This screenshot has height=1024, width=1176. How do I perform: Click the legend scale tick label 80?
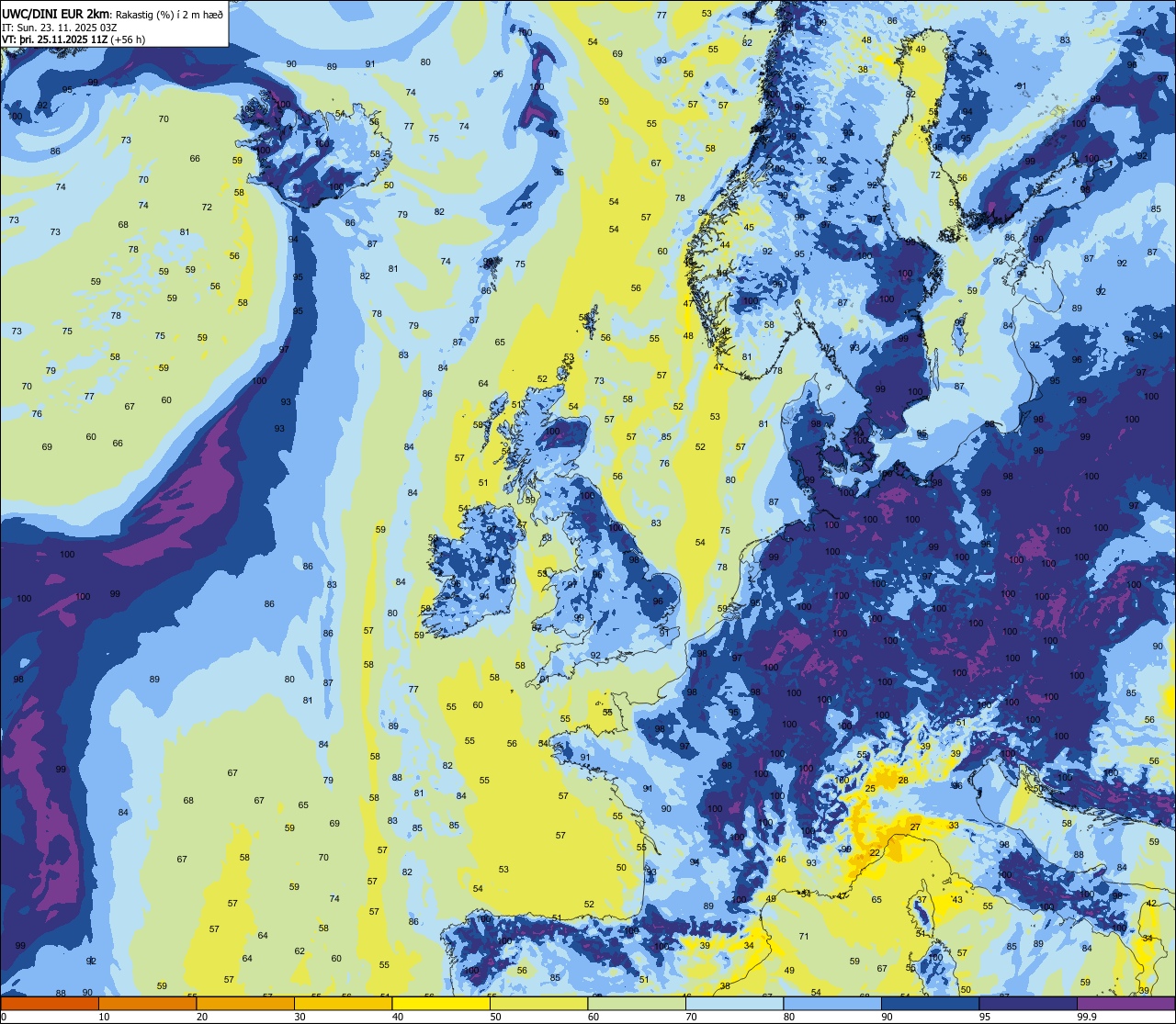click(789, 1016)
